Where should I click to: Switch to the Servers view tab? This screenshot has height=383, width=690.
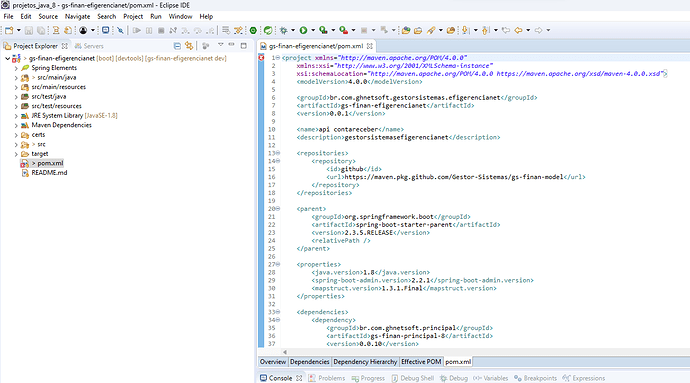click(x=89, y=46)
